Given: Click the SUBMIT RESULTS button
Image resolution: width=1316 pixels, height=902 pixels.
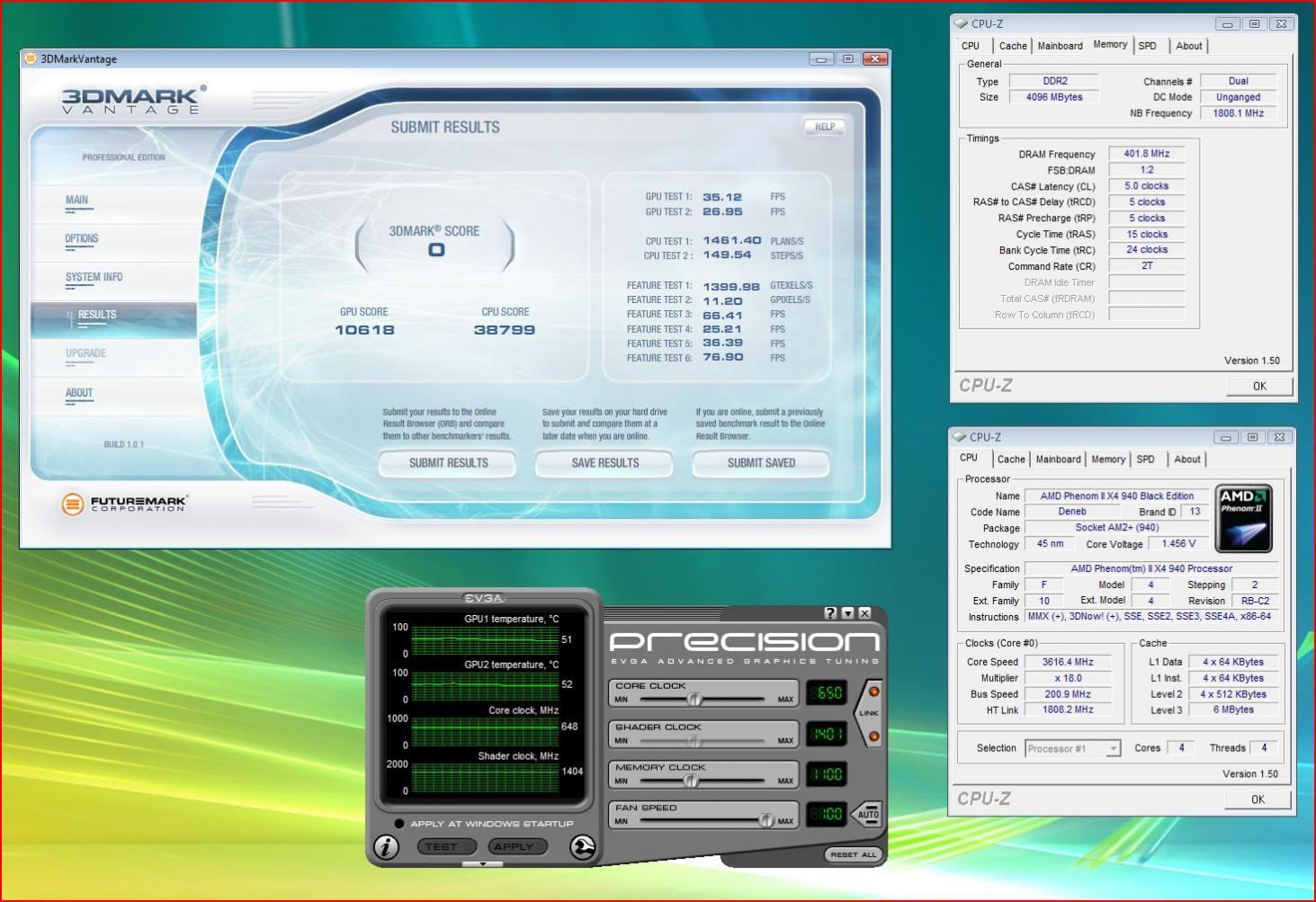Looking at the screenshot, I should 448,463.
